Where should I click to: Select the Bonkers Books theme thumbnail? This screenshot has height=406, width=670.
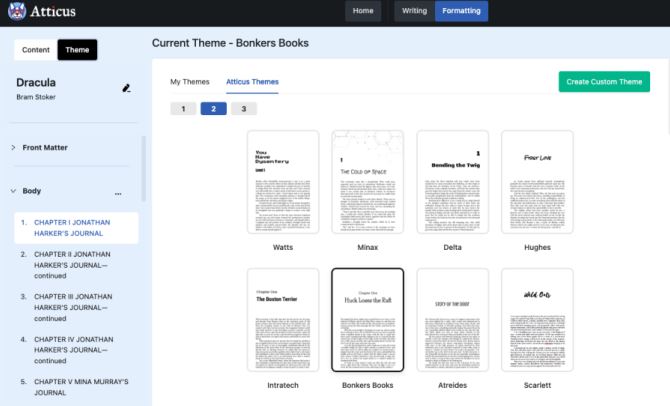click(367, 320)
